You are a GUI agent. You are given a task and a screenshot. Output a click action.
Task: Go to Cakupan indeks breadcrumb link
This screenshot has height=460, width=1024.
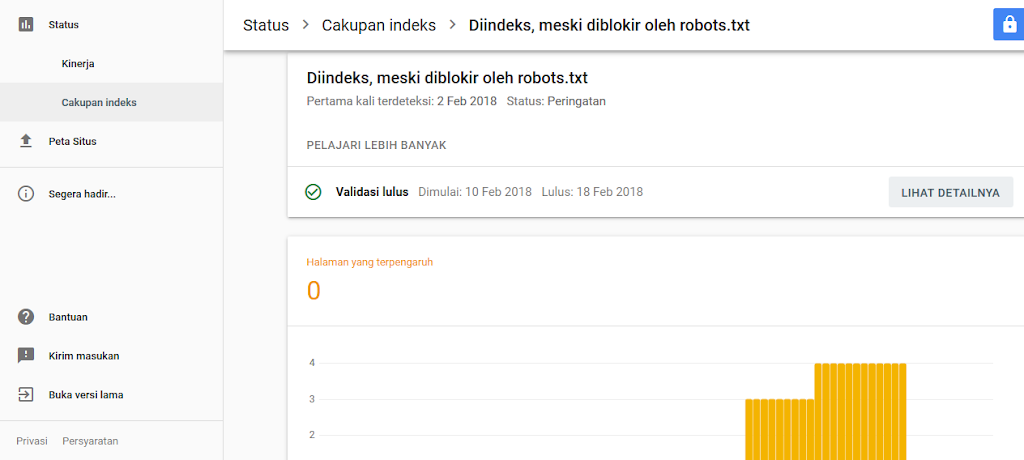coord(379,25)
